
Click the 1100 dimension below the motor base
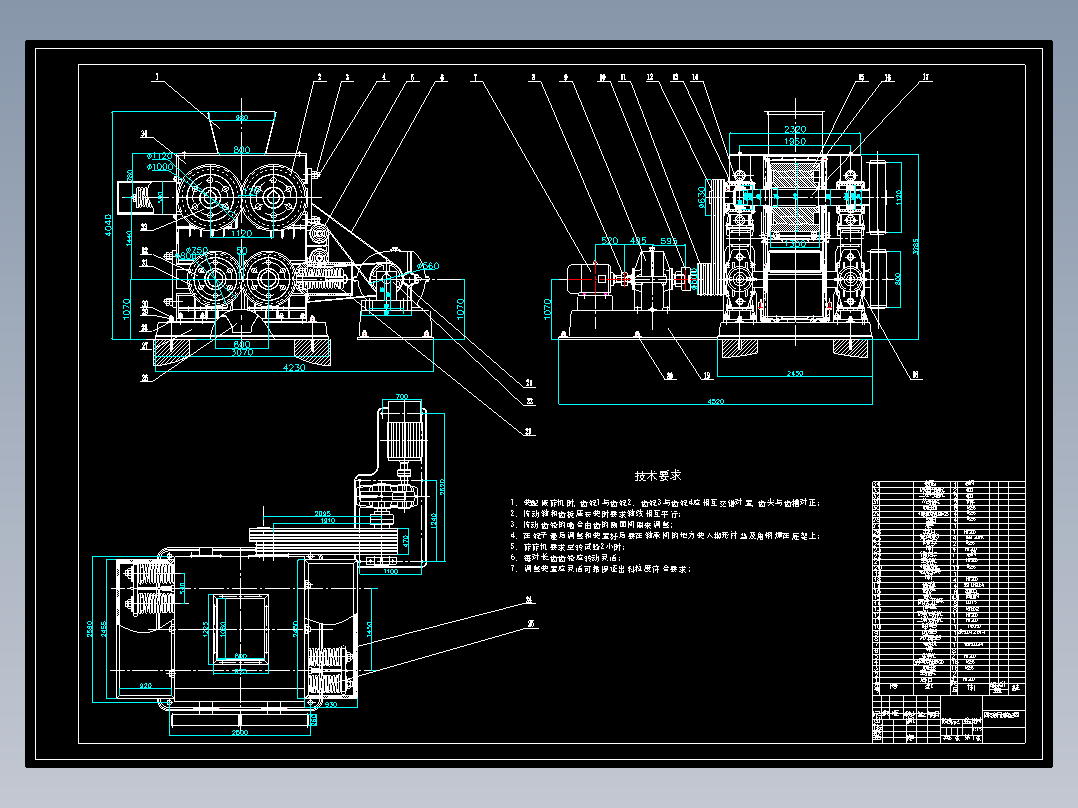pos(390,571)
